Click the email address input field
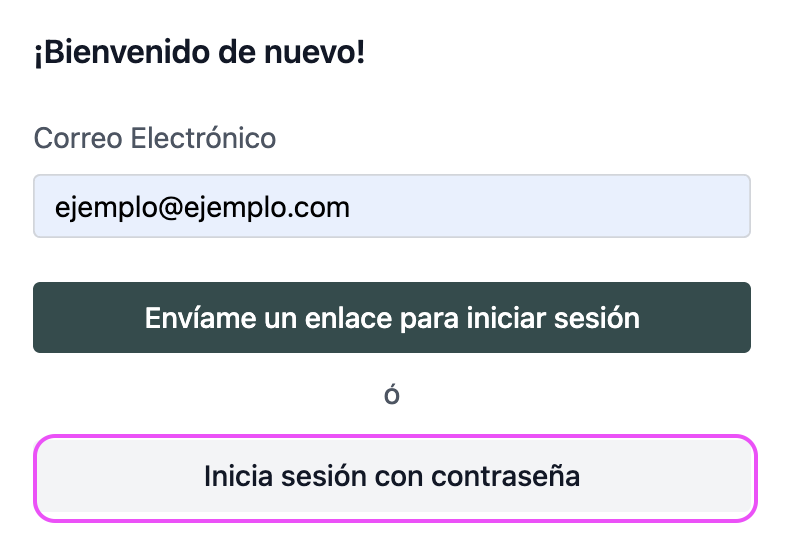 pos(391,207)
